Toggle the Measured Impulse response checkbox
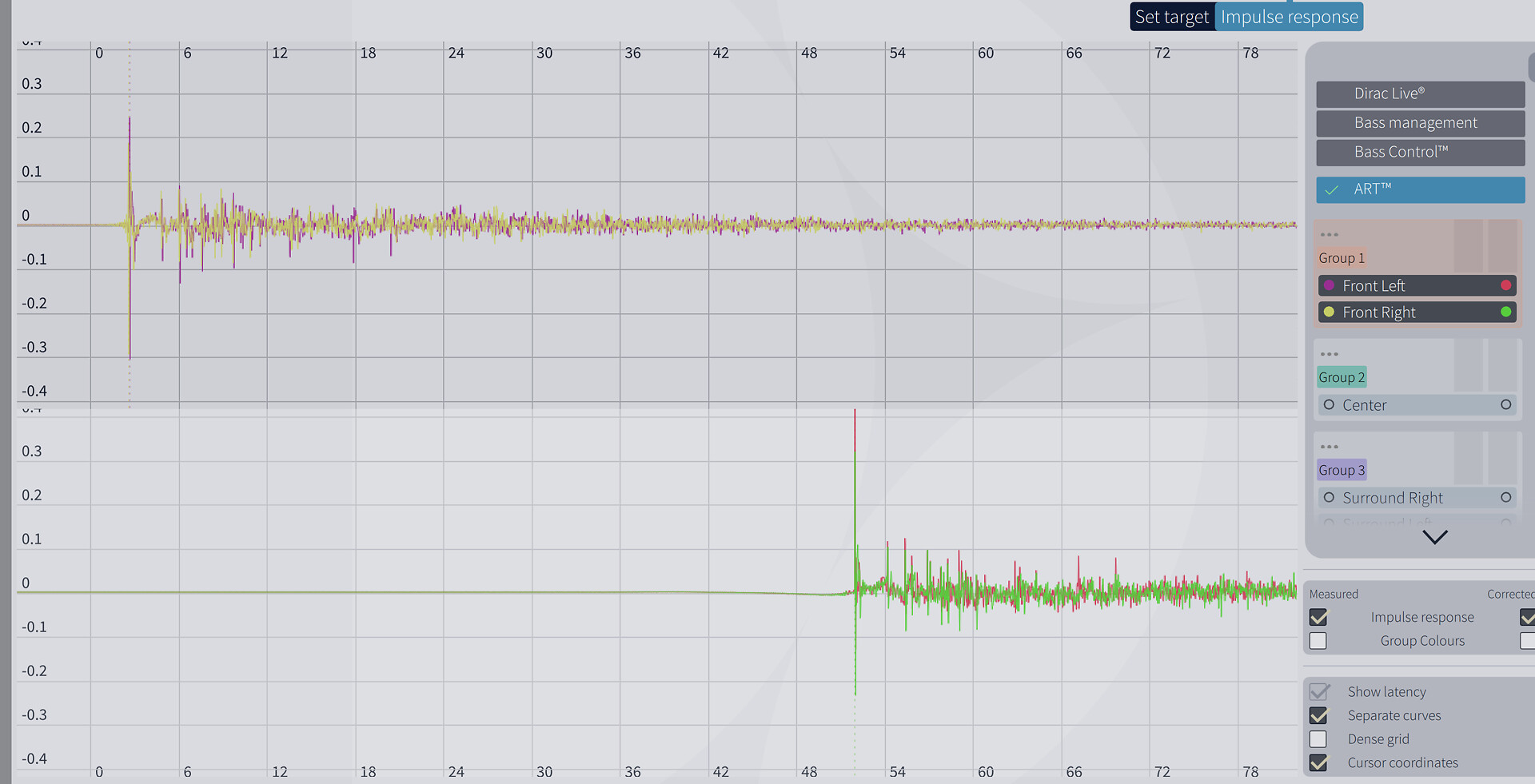The image size is (1535, 784). click(x=1318, y=617)
